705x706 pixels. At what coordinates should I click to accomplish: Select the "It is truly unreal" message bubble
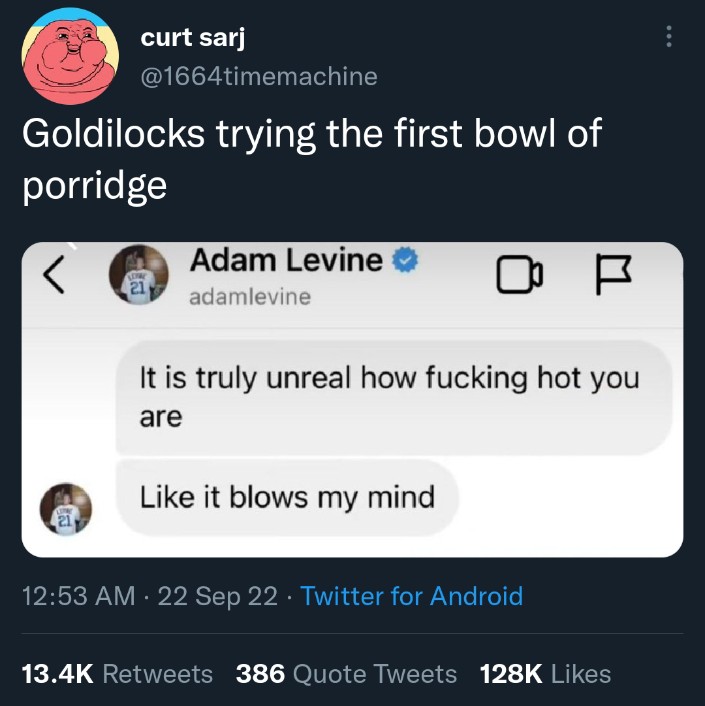click(x=392, y=397)
